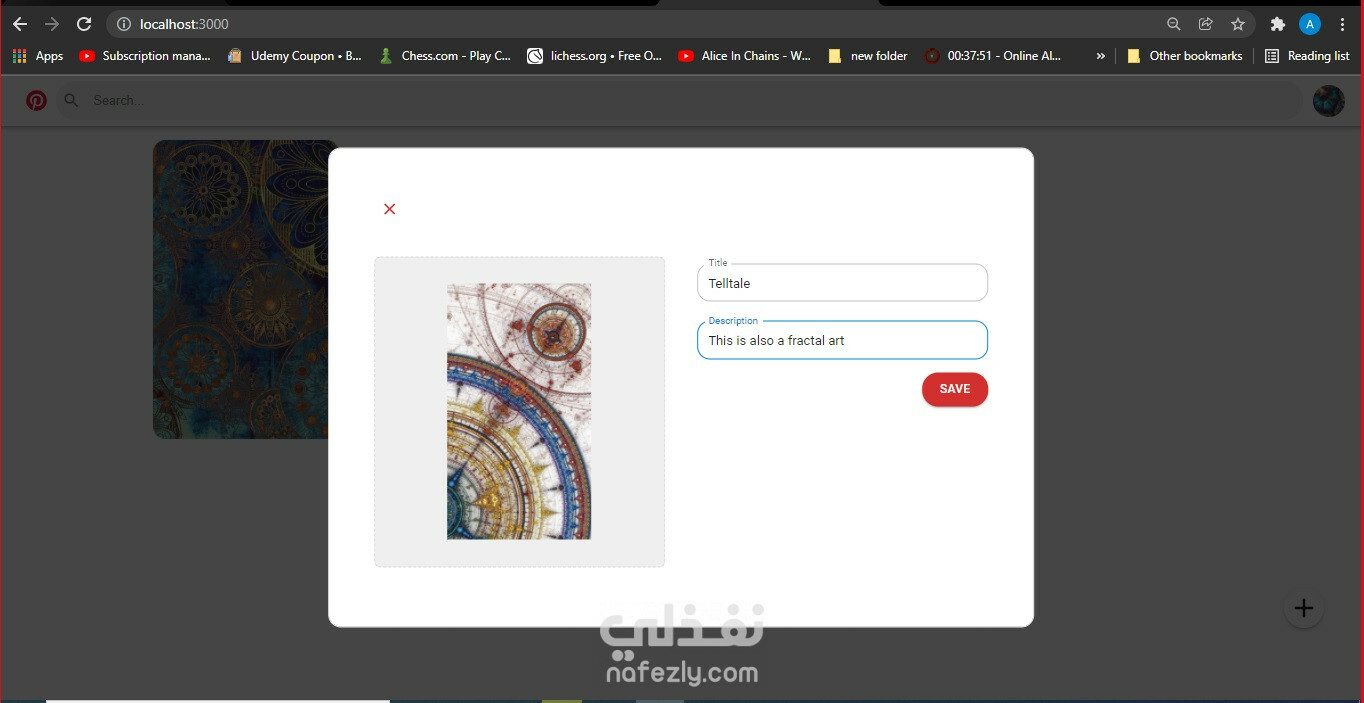This screenshot has width=1364, height=703.
Task: Reload the page with the refresh icon
Action: 84,23
